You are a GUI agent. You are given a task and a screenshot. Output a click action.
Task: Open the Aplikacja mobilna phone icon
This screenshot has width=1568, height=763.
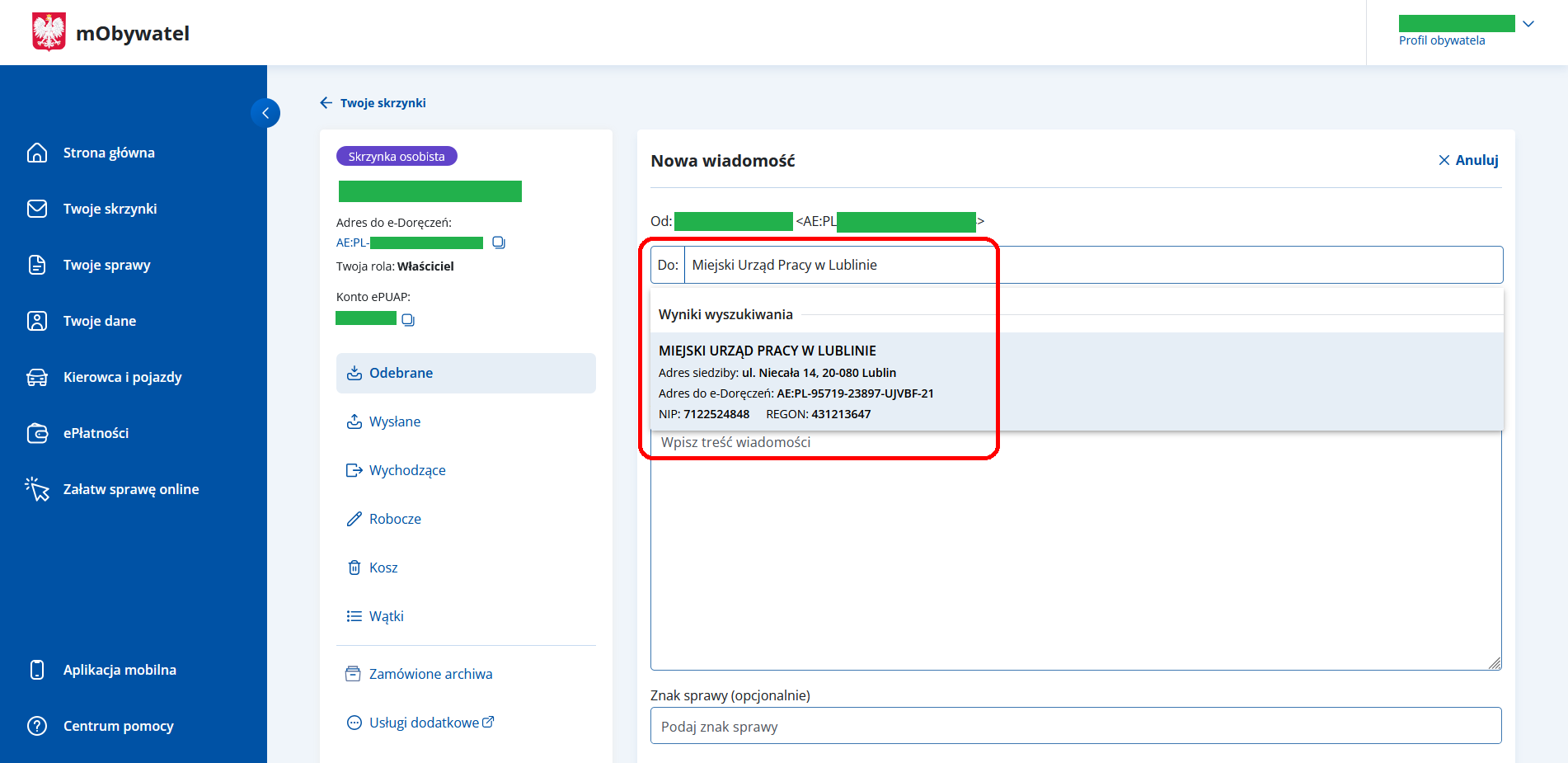37,670
